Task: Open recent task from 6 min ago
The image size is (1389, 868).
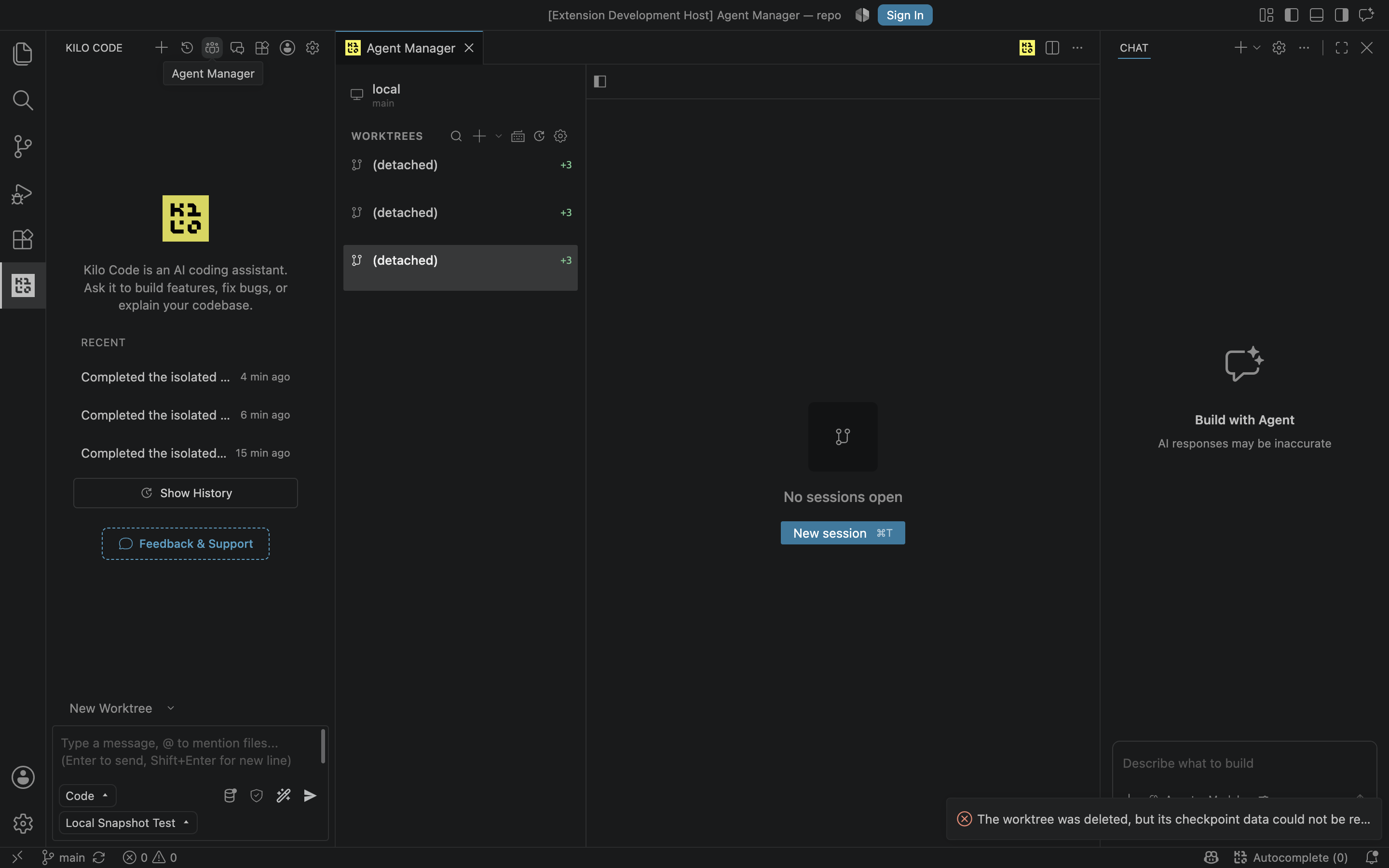Action: point(185,415)
